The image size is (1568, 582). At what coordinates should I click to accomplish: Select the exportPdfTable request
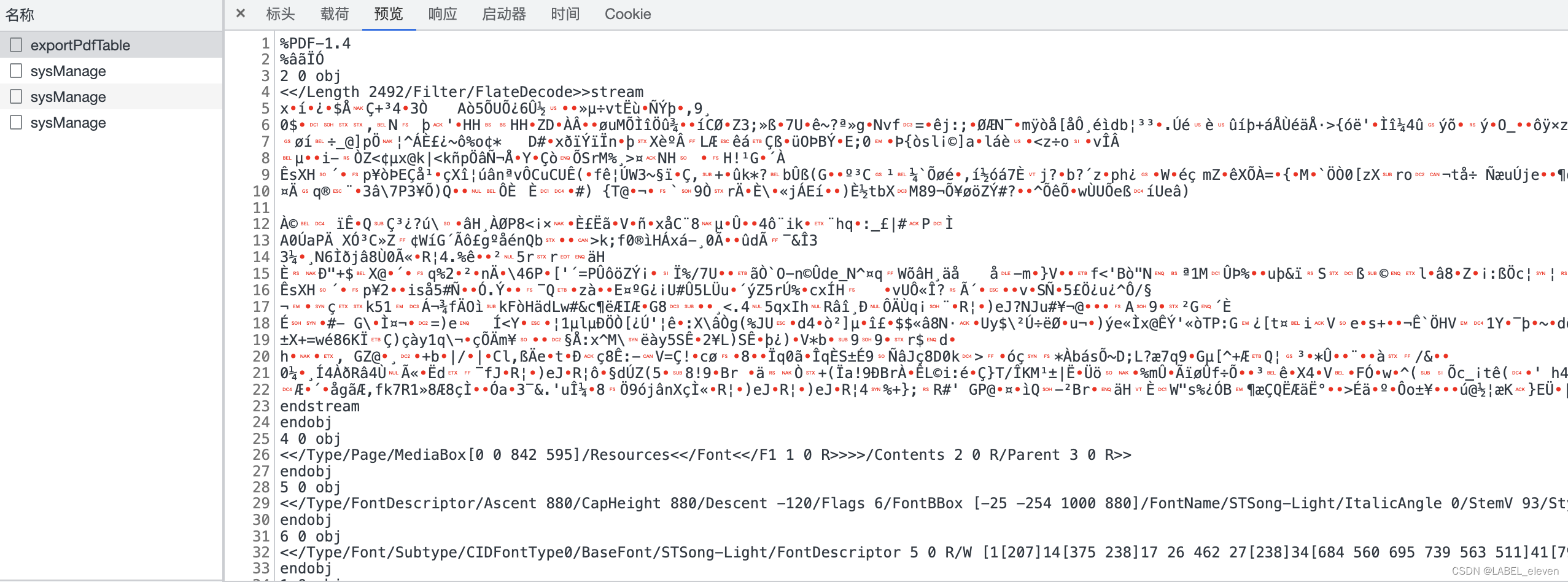coord(111,45)
